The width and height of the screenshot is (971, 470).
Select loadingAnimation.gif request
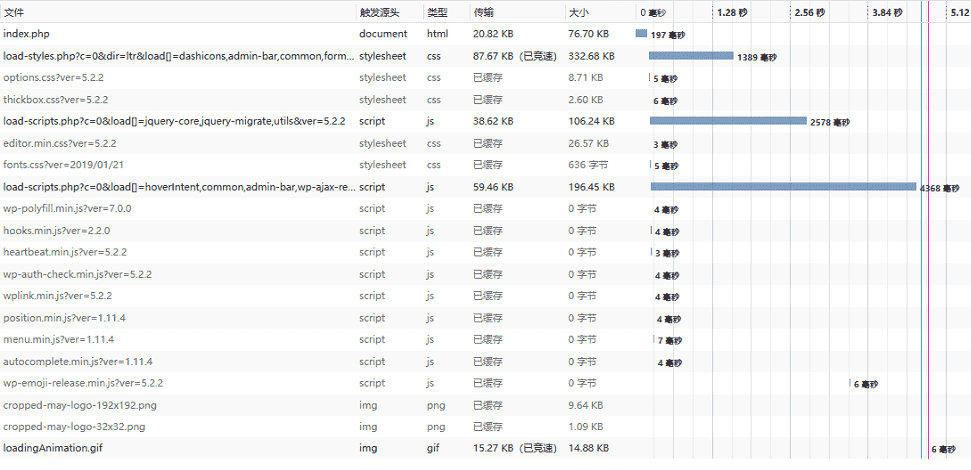486,448
